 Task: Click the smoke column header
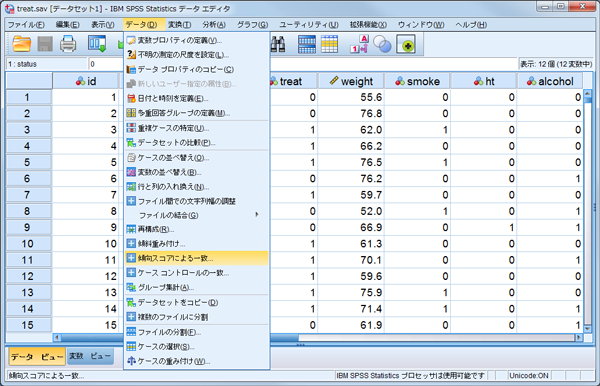[417, 81]
